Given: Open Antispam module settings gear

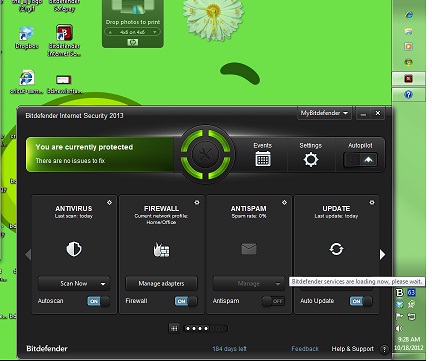Looking at the screenshot, I should pos(284,202).
